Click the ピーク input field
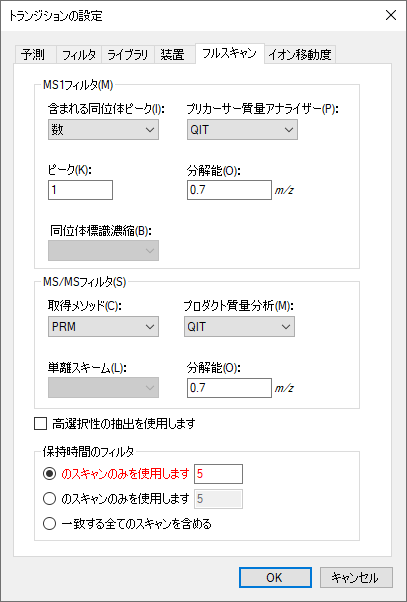This screenshot has height=602, width=407. tap(80, 190)
